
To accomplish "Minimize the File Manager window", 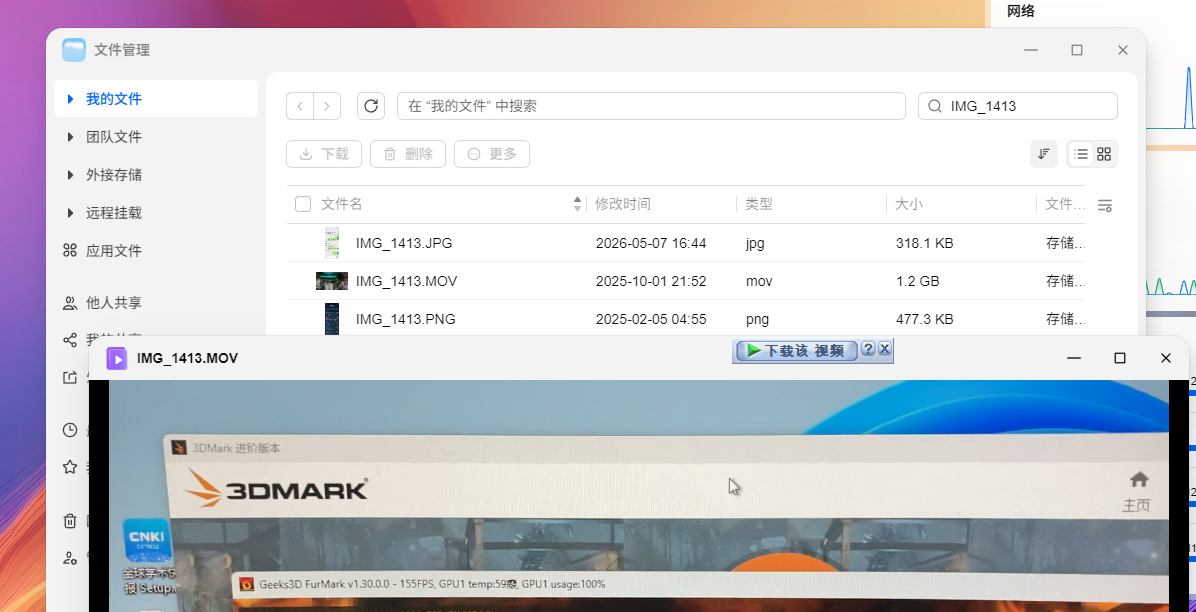I will pyautogui.click(x=1031, y=50).
